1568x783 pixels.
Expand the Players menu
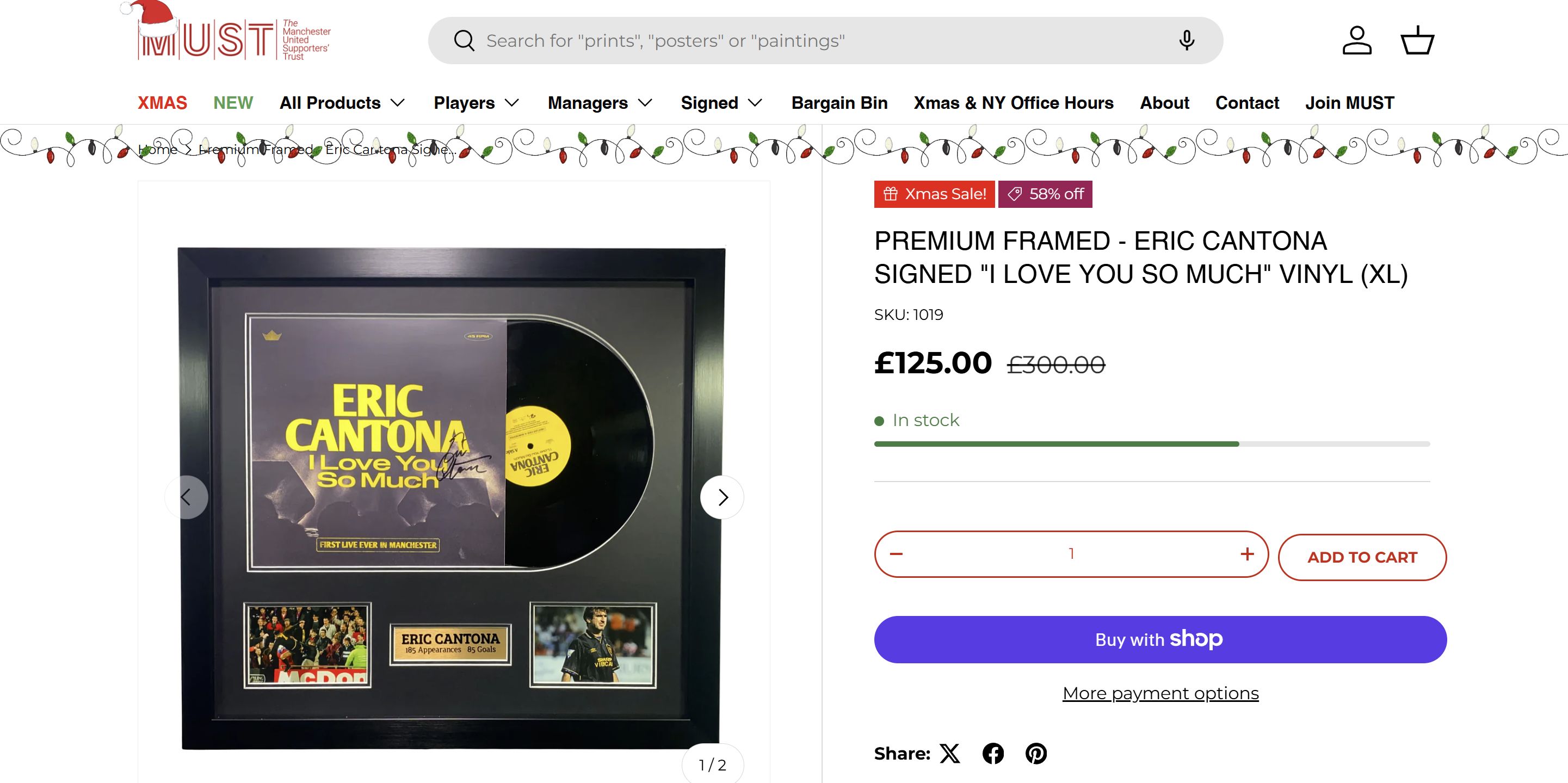[476, 103]
